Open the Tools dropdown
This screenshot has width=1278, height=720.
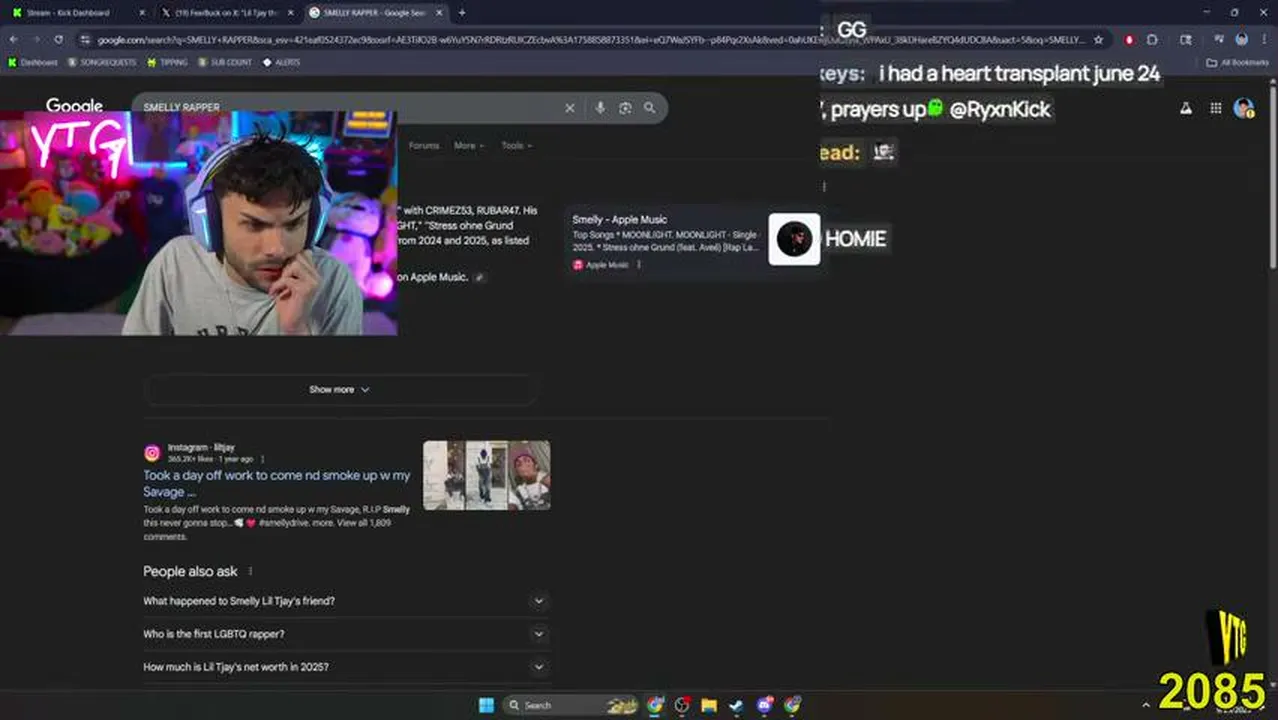(516, 145)
